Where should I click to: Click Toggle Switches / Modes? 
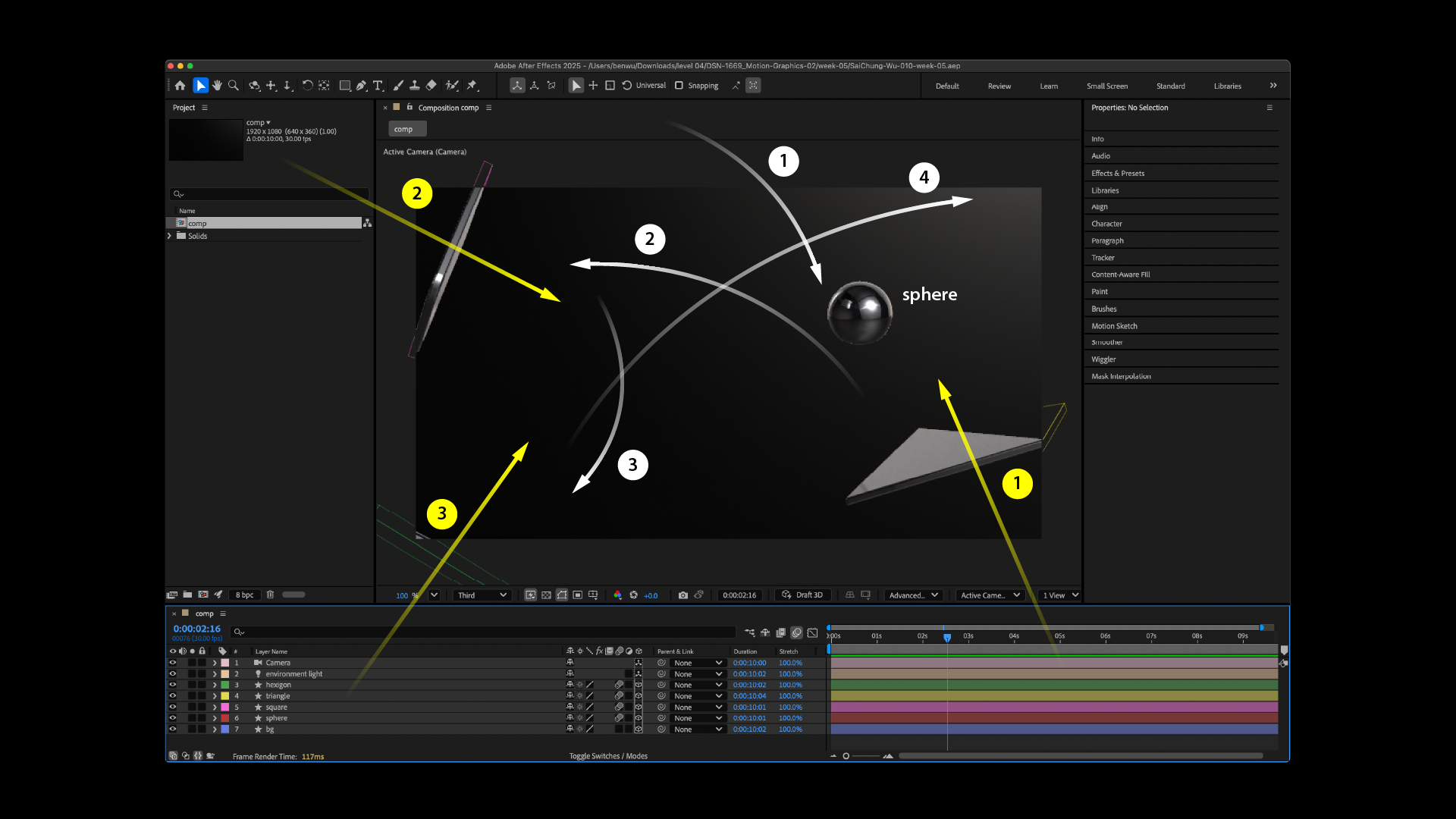tap(608, 756)
